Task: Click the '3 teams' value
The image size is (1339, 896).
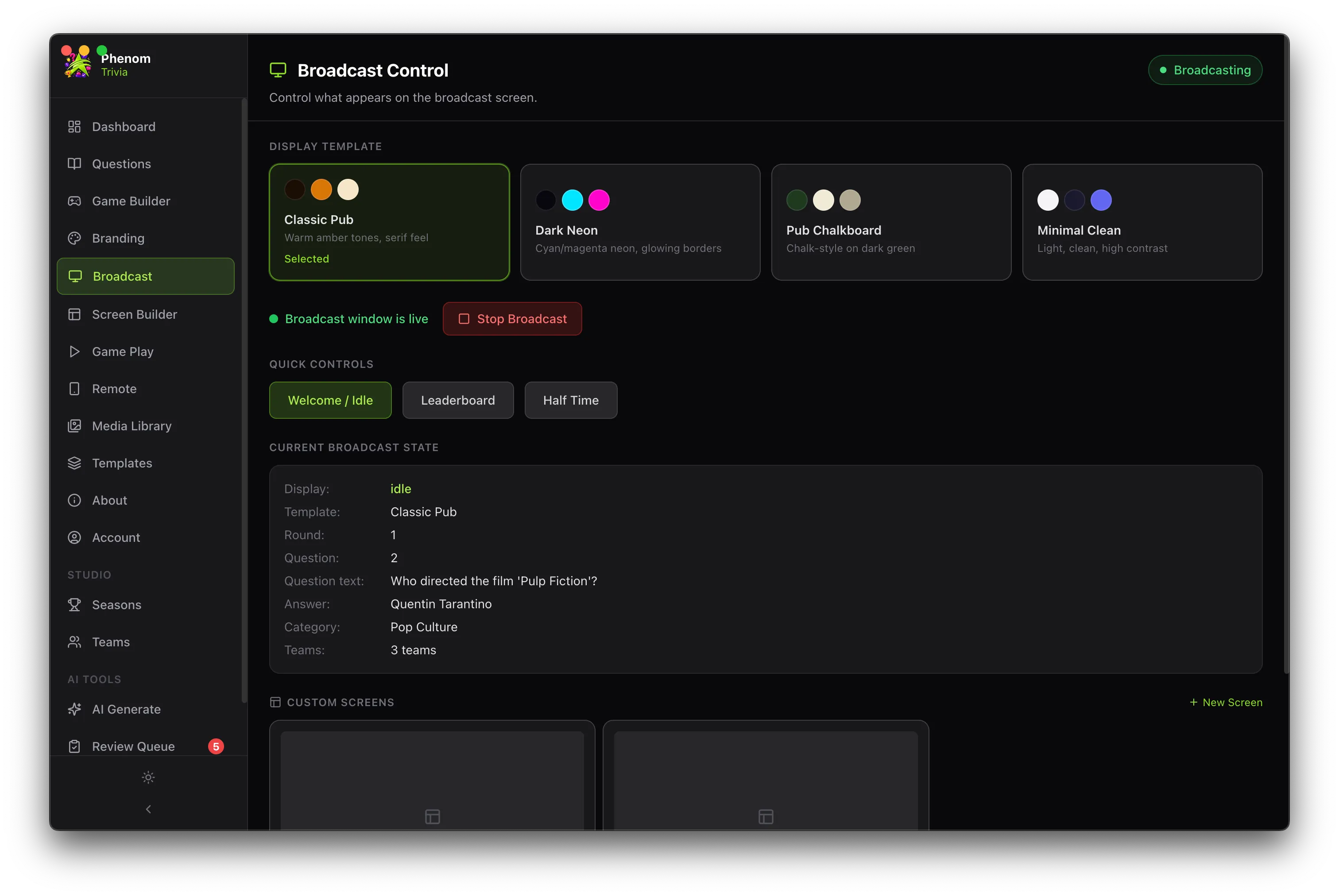Action: (413, 650)
